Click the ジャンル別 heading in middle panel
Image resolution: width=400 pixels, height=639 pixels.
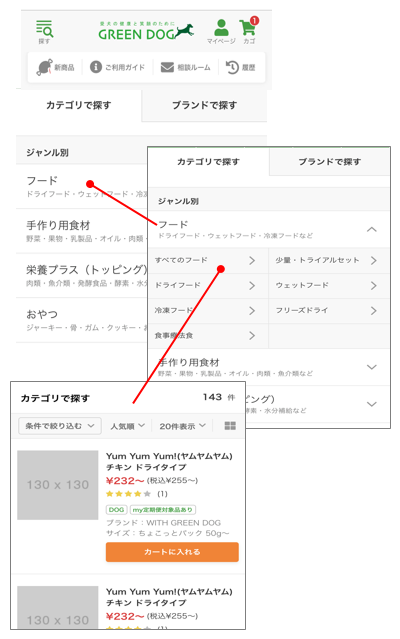pos(178,201)
